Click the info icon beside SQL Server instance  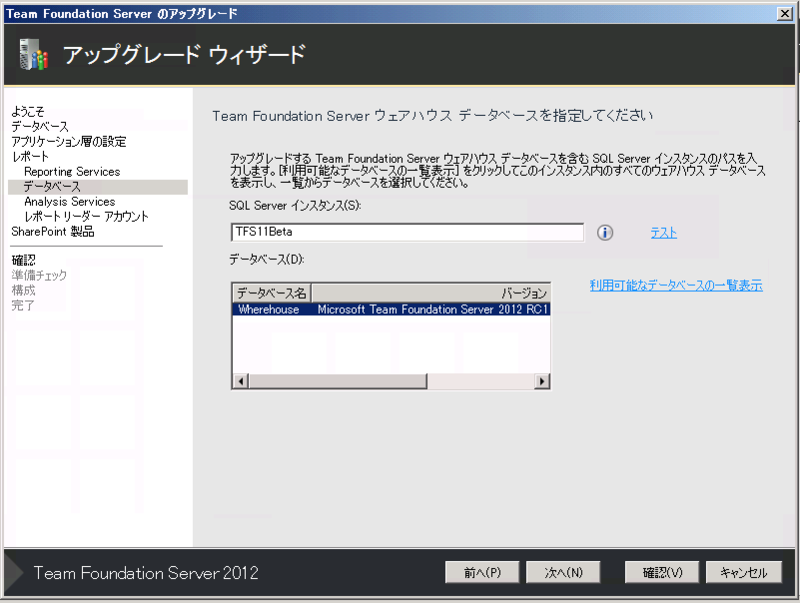pos(605,233)
